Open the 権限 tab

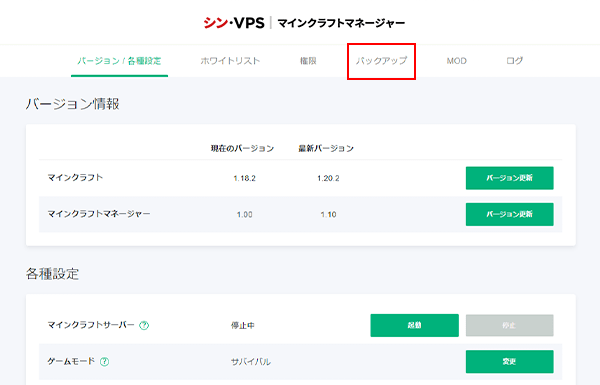click(308, 61)
